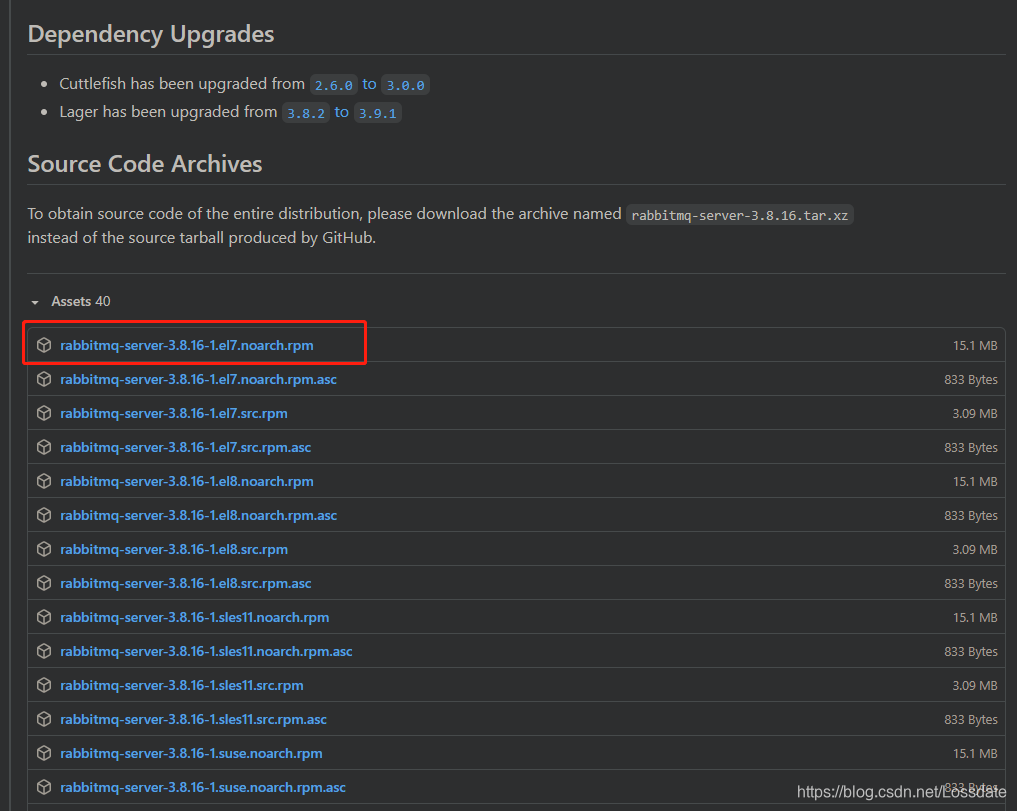Open rabbitmq-server-3.8.16-1.el8.noarch.rpm.asc link

[198, 515]
